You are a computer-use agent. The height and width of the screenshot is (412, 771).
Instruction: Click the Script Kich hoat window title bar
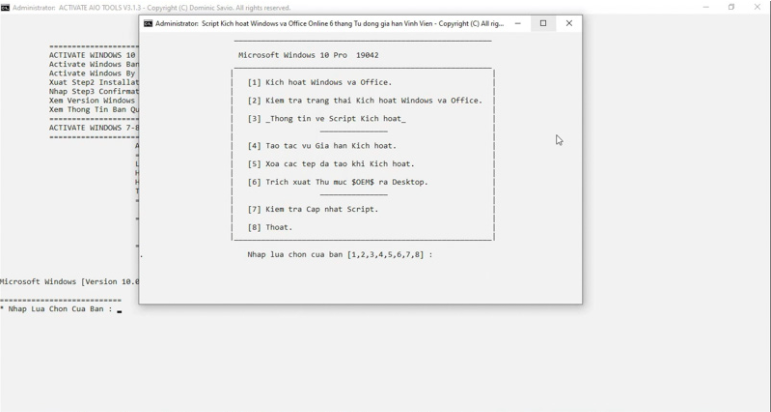point(330,23)
